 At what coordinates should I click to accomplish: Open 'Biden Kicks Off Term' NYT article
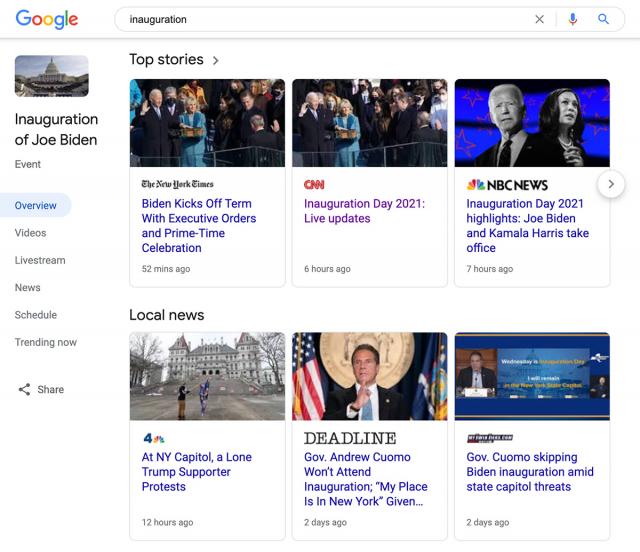tap(199, 226)
